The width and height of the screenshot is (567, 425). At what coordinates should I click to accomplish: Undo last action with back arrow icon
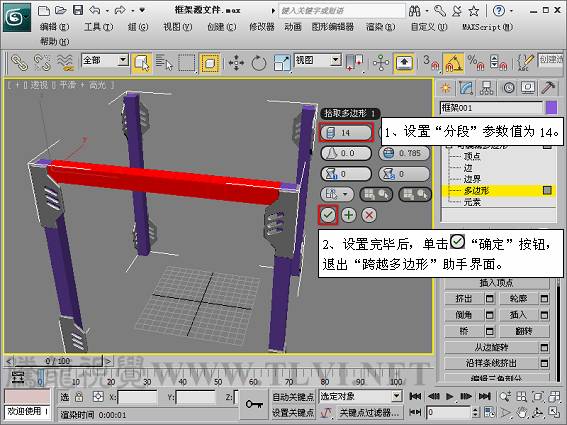[95, 10]
